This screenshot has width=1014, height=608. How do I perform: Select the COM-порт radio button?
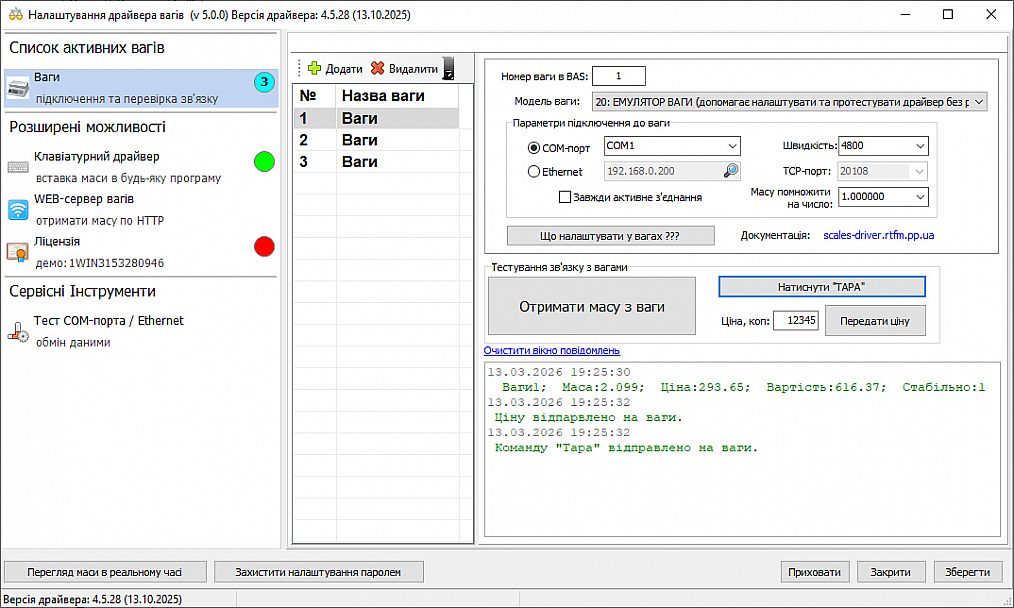tap(533, 147)
